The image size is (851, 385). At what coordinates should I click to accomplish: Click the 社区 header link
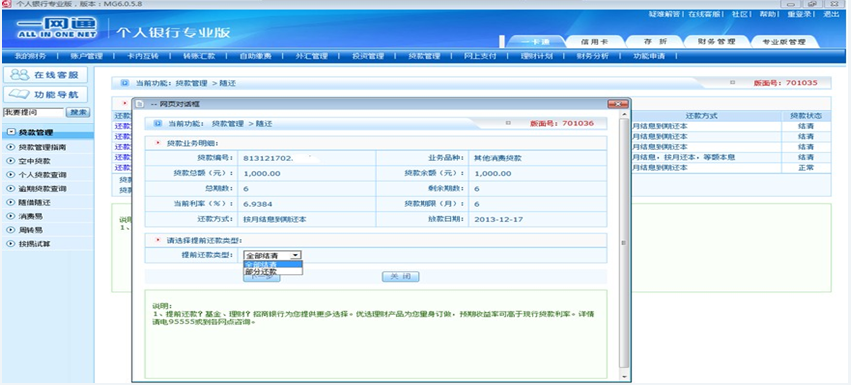pyautogui.click(x=740, y=14)
